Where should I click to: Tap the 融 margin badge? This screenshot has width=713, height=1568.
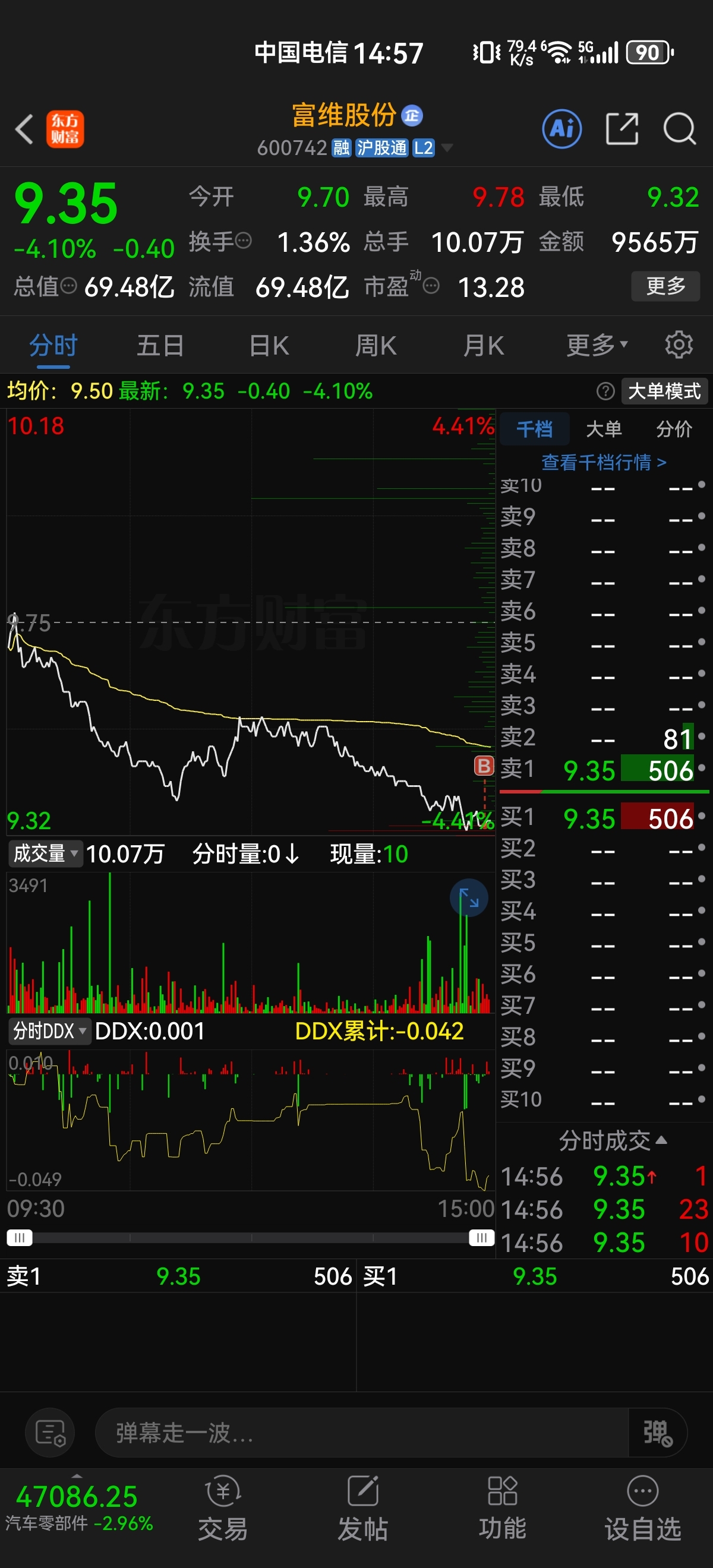coord(341,147)
